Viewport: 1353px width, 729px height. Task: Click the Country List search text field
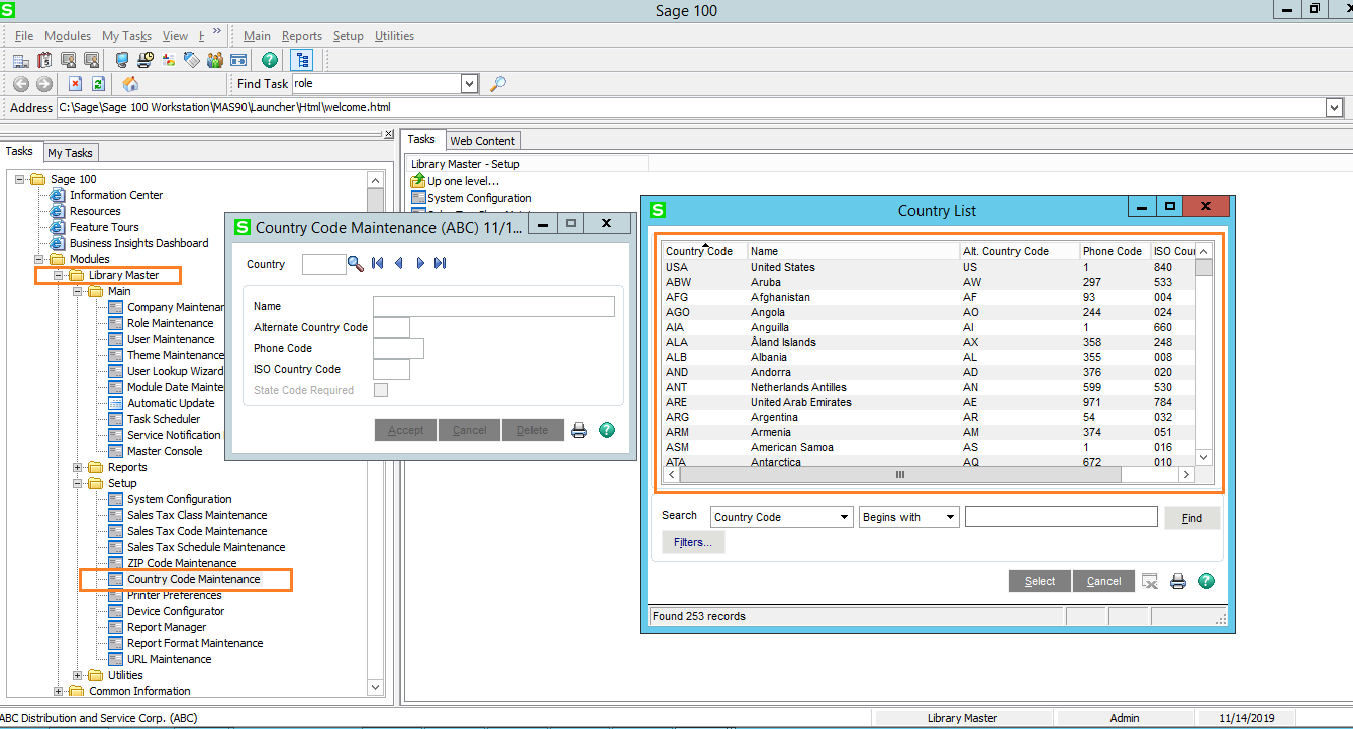[1061, 517]
